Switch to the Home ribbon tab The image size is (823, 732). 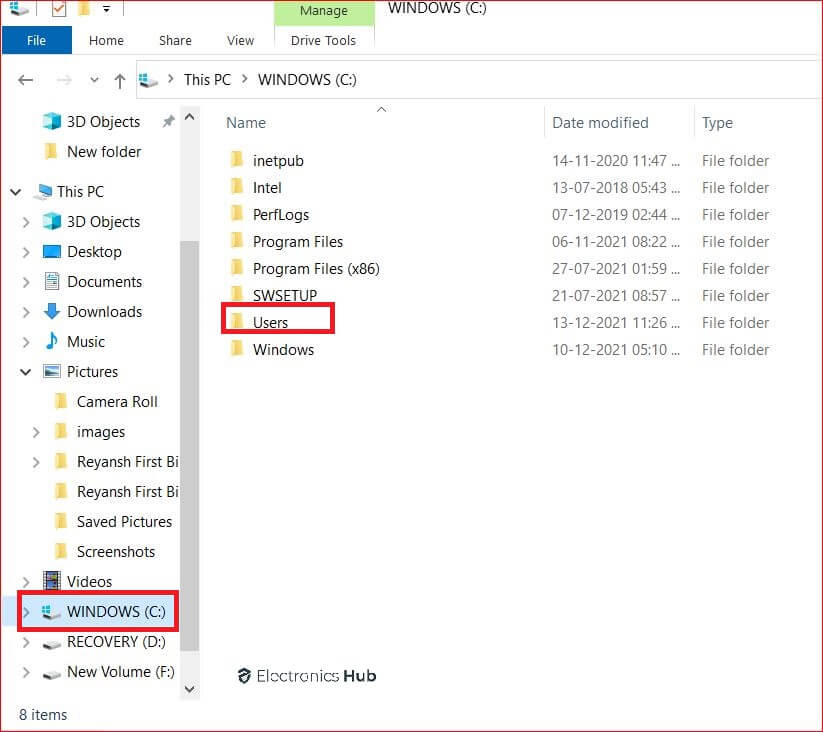(106, 40)
